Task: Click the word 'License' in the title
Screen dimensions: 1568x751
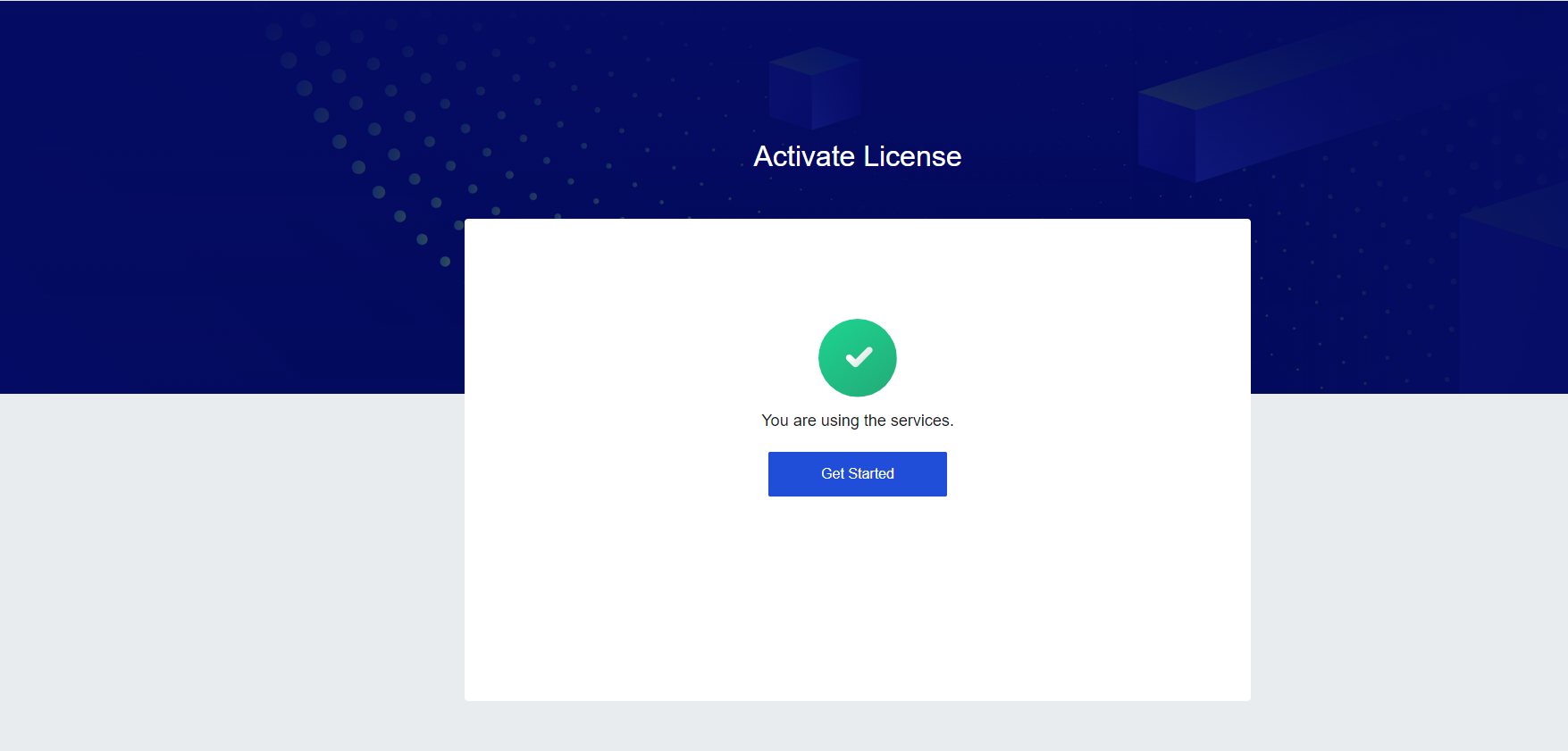Action: click(x=912, y=156)
